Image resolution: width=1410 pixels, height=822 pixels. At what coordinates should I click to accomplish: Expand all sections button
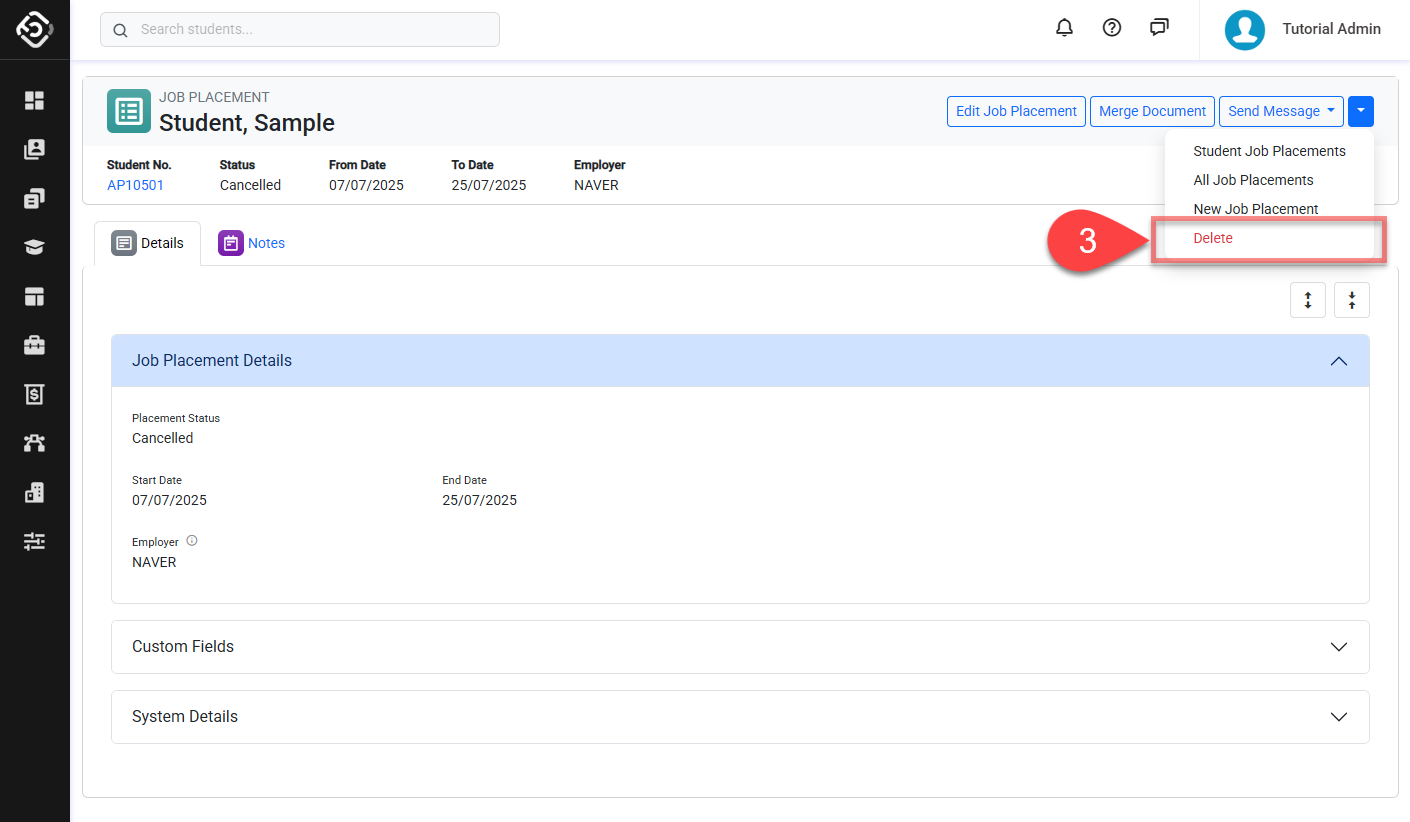click(1307, 300)
